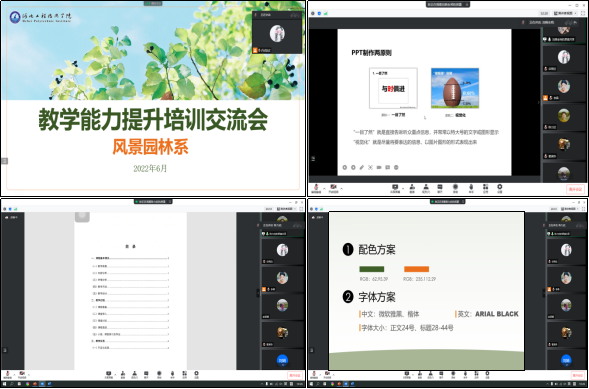Open the chat icon in the top-right meeting toolbar

440,187
